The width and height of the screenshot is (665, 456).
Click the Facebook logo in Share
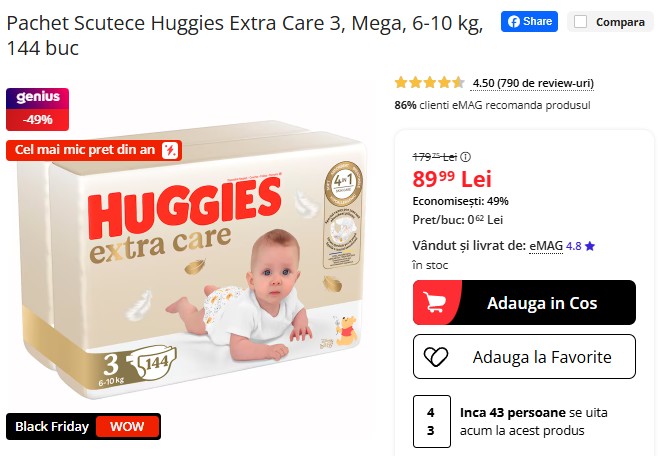[514, 22]
